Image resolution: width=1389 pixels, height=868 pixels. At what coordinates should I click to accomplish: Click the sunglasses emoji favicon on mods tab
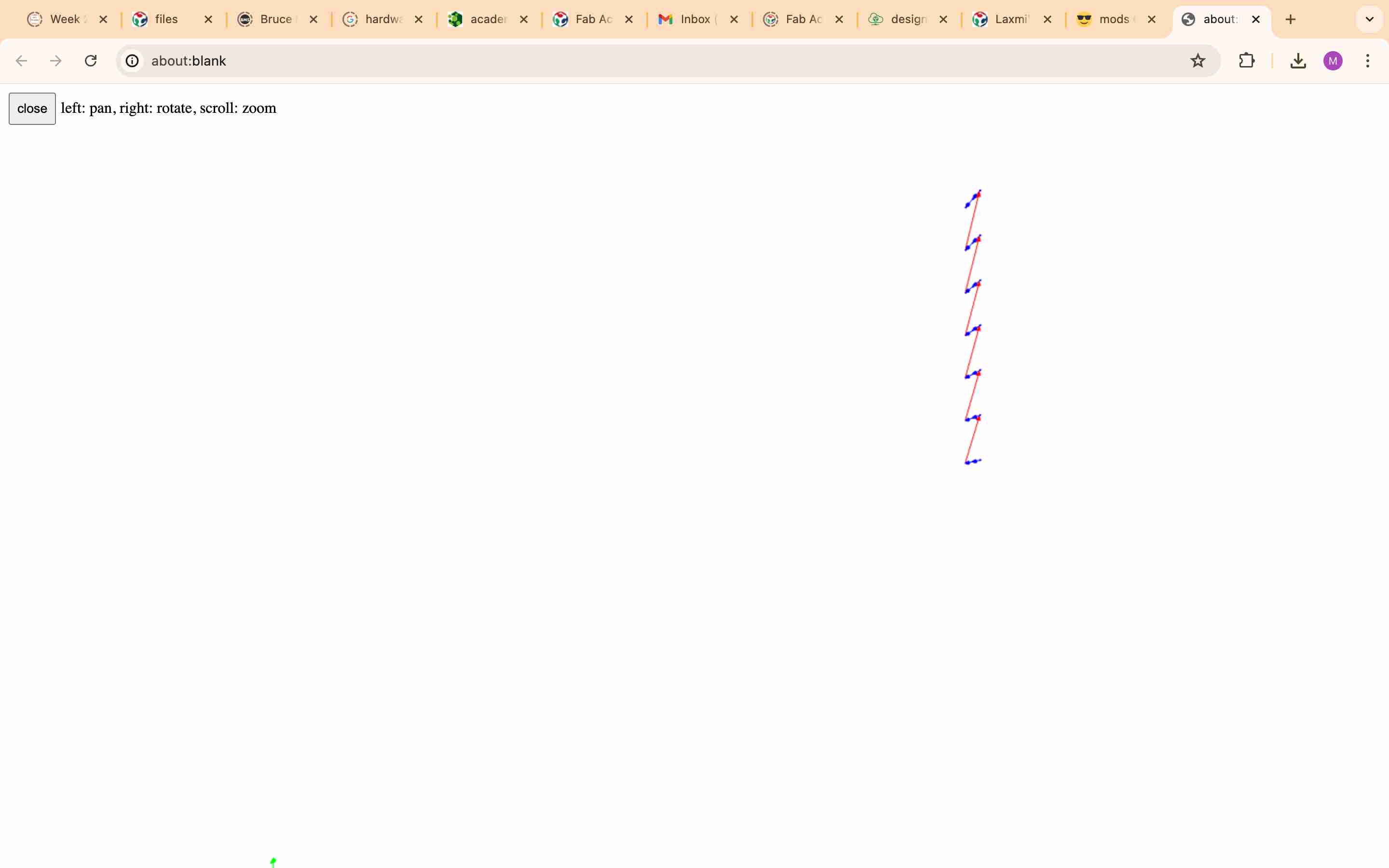pyautogui.click(x=1084, y=19)
